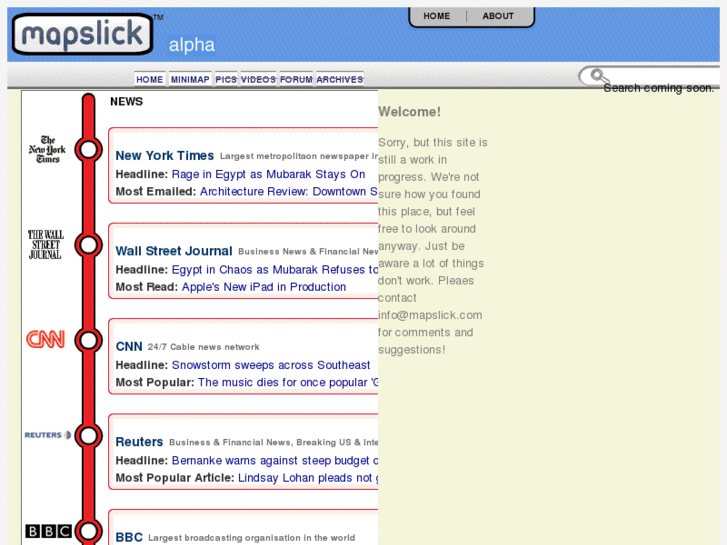
Task: Open the Reuters title link
Action: pyautogui.click(x=139, y=442)
